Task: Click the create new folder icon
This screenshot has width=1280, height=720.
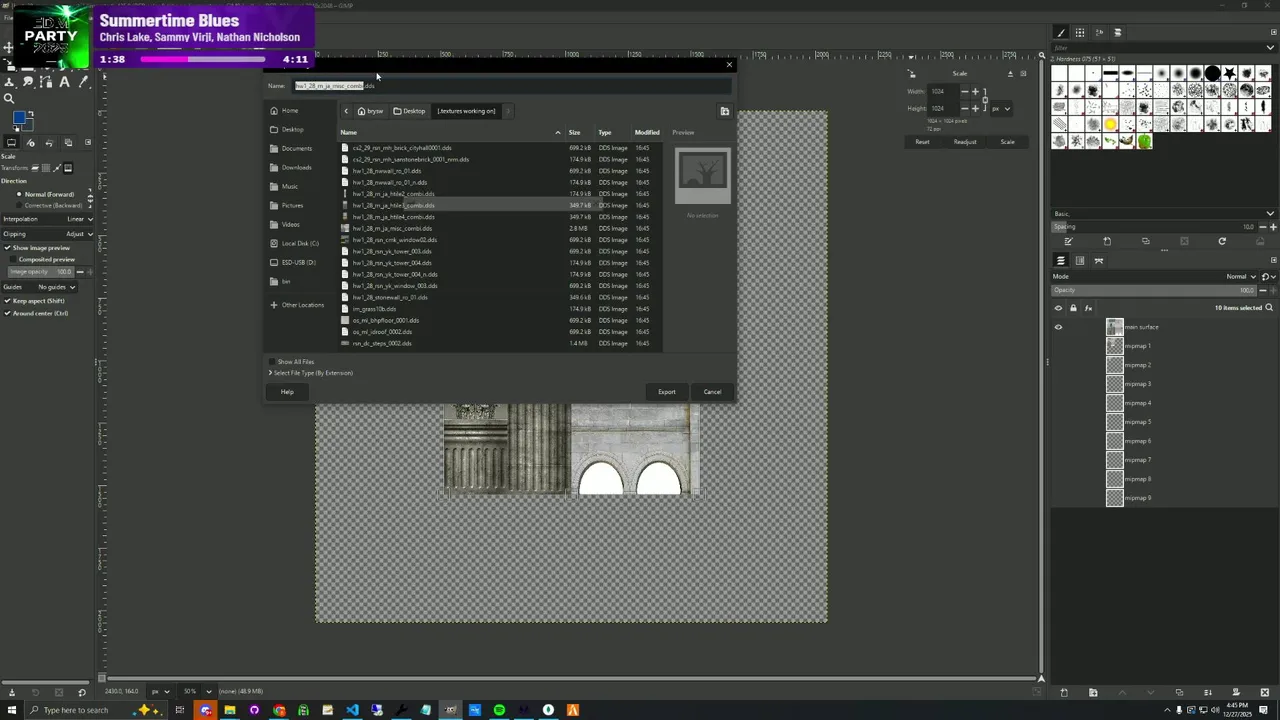Action: pos(725,111)
